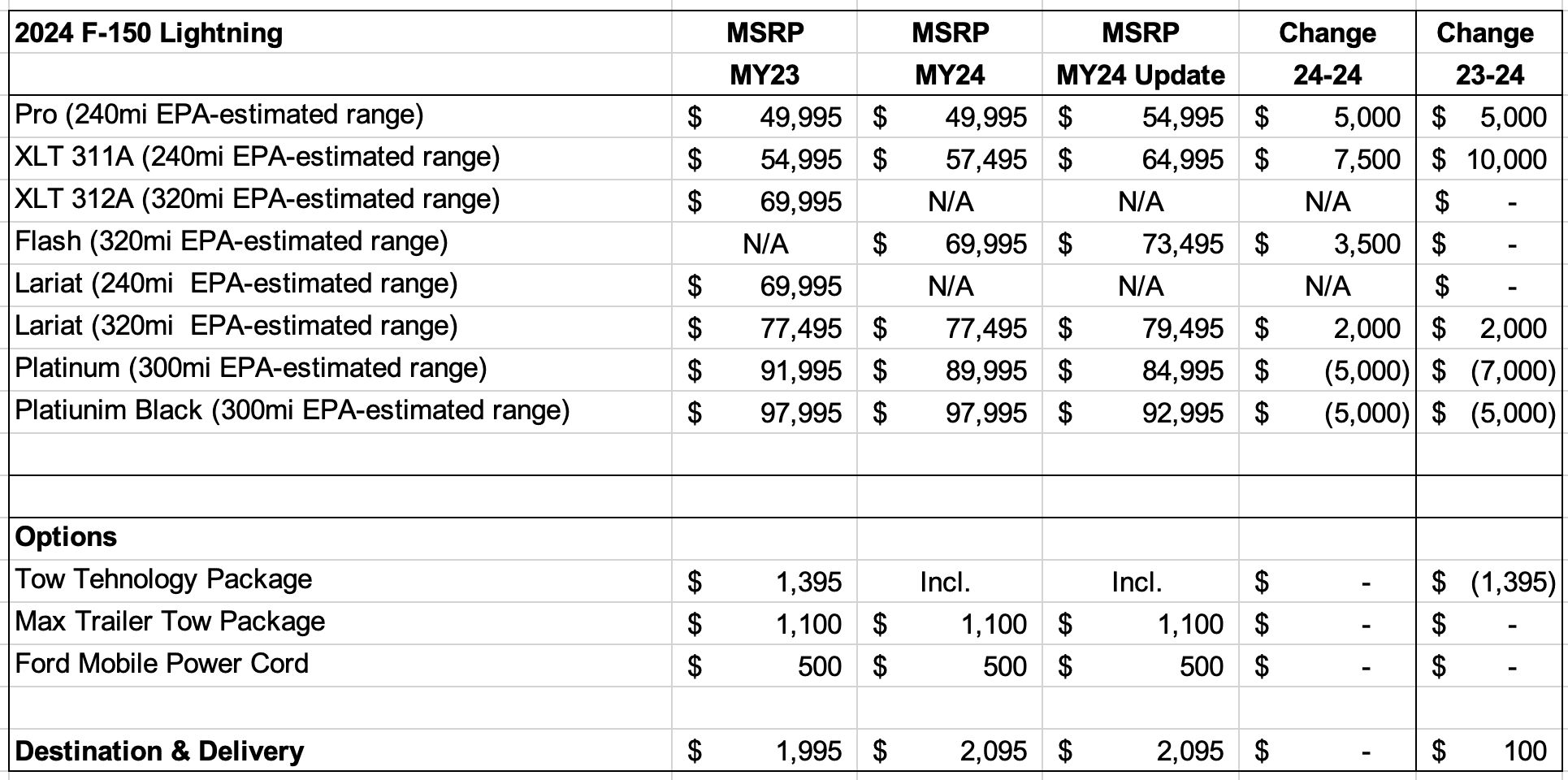
Task: Select the Platiunim Black row label
Action: point(292,410)
